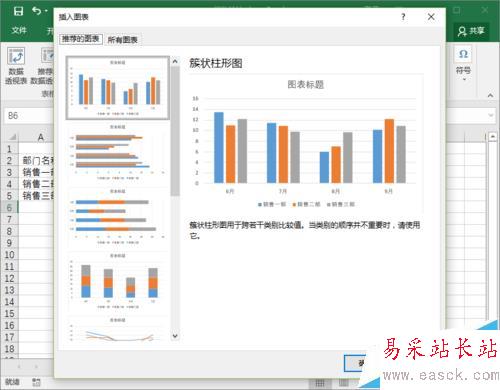Screen dimensions: 500x390
Task: Click the Undo arrow icon
Action: click(x=37, y=11)
